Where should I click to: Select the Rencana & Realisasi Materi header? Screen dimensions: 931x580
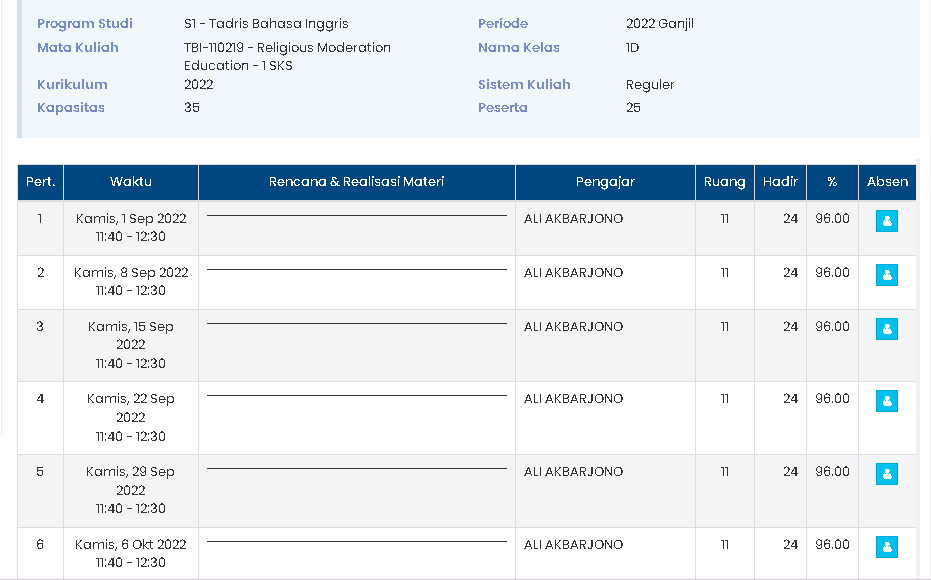click(x=356, y=182)
